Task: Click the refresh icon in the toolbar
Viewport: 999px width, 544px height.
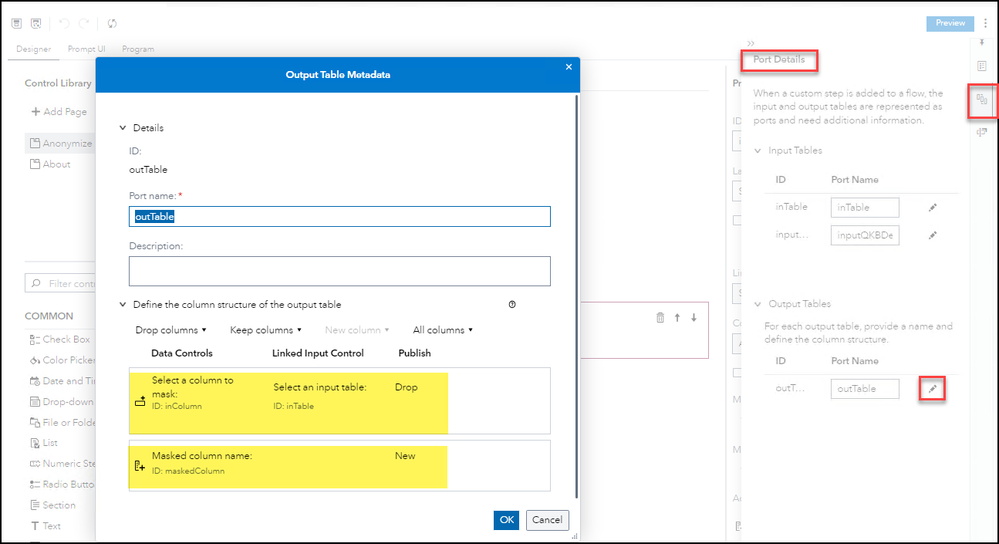Action: [112, 24]
